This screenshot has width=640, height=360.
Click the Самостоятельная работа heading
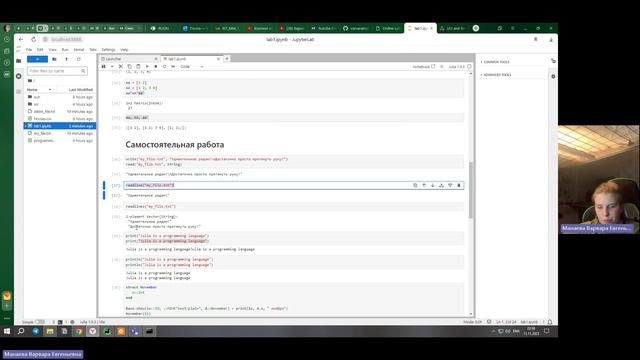point(175,145)
